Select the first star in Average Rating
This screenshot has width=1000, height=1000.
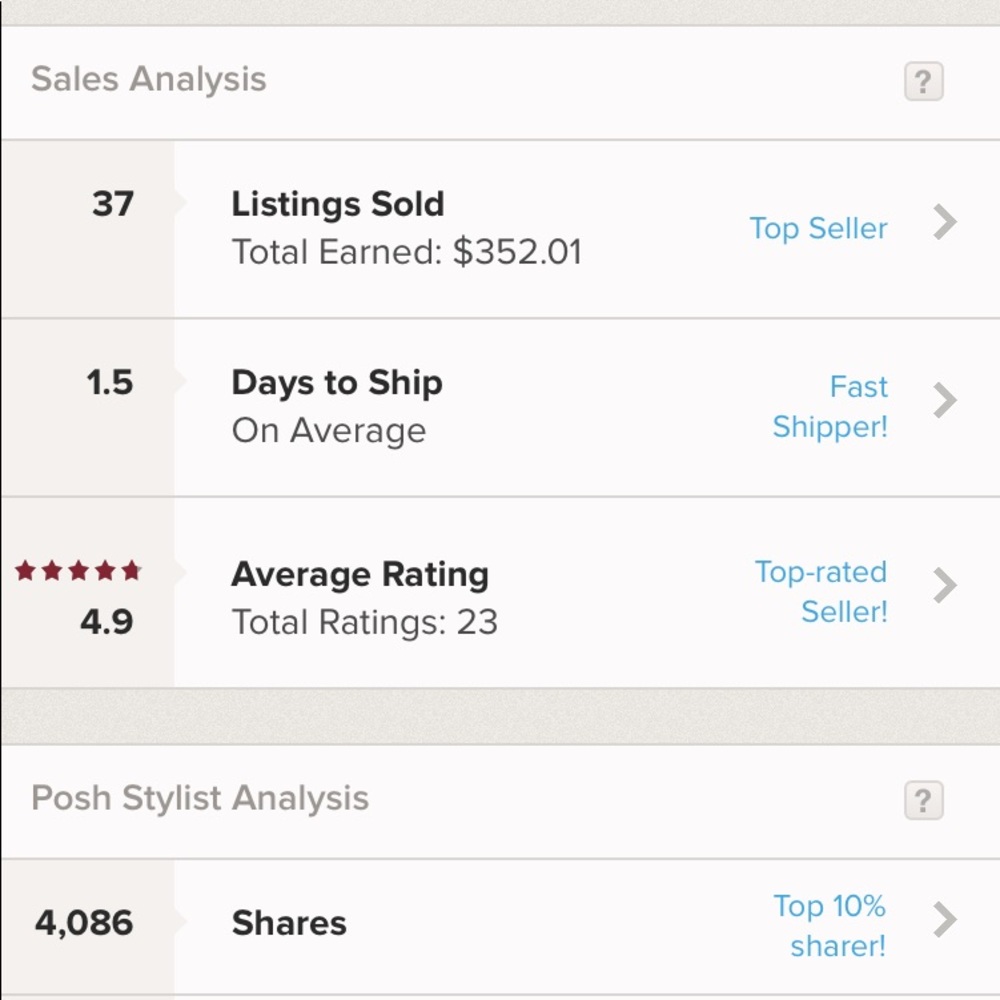(x=24, y=570)
